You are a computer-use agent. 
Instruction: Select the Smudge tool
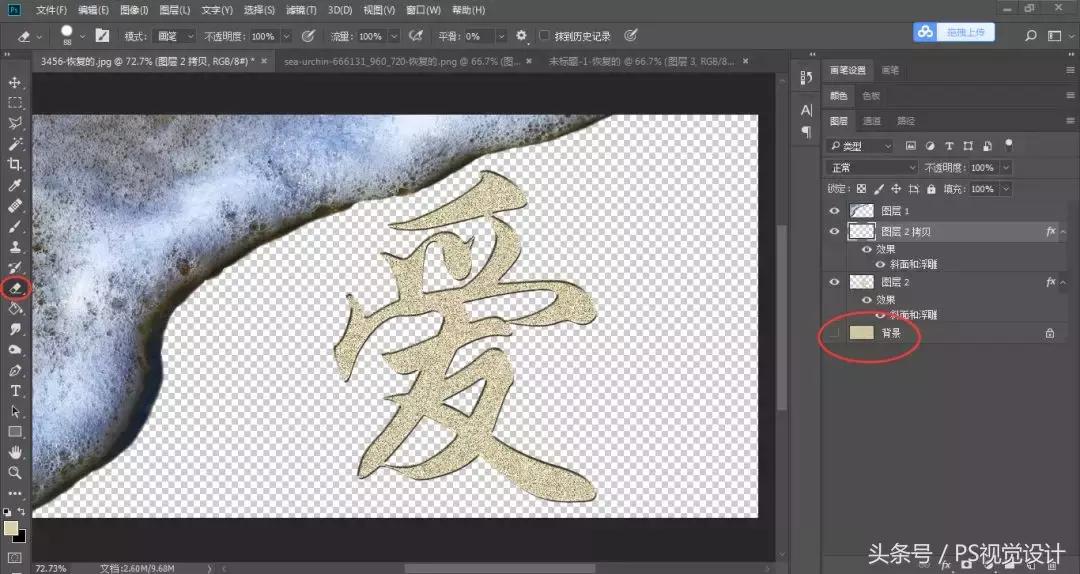pos(14,329)
